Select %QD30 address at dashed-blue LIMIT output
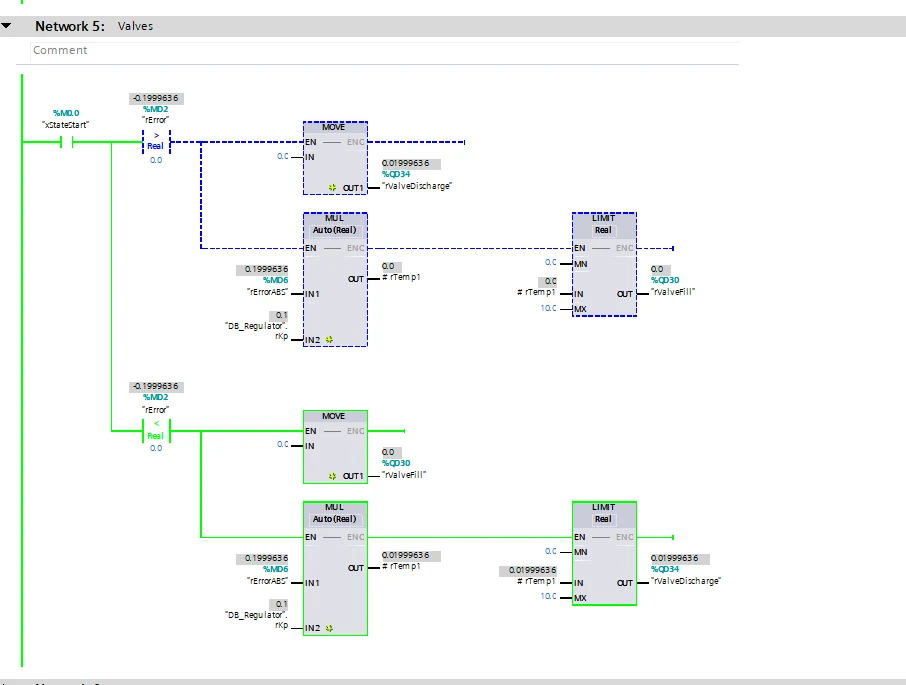This screenshot has height=685, width=906. tap(665, 280)
